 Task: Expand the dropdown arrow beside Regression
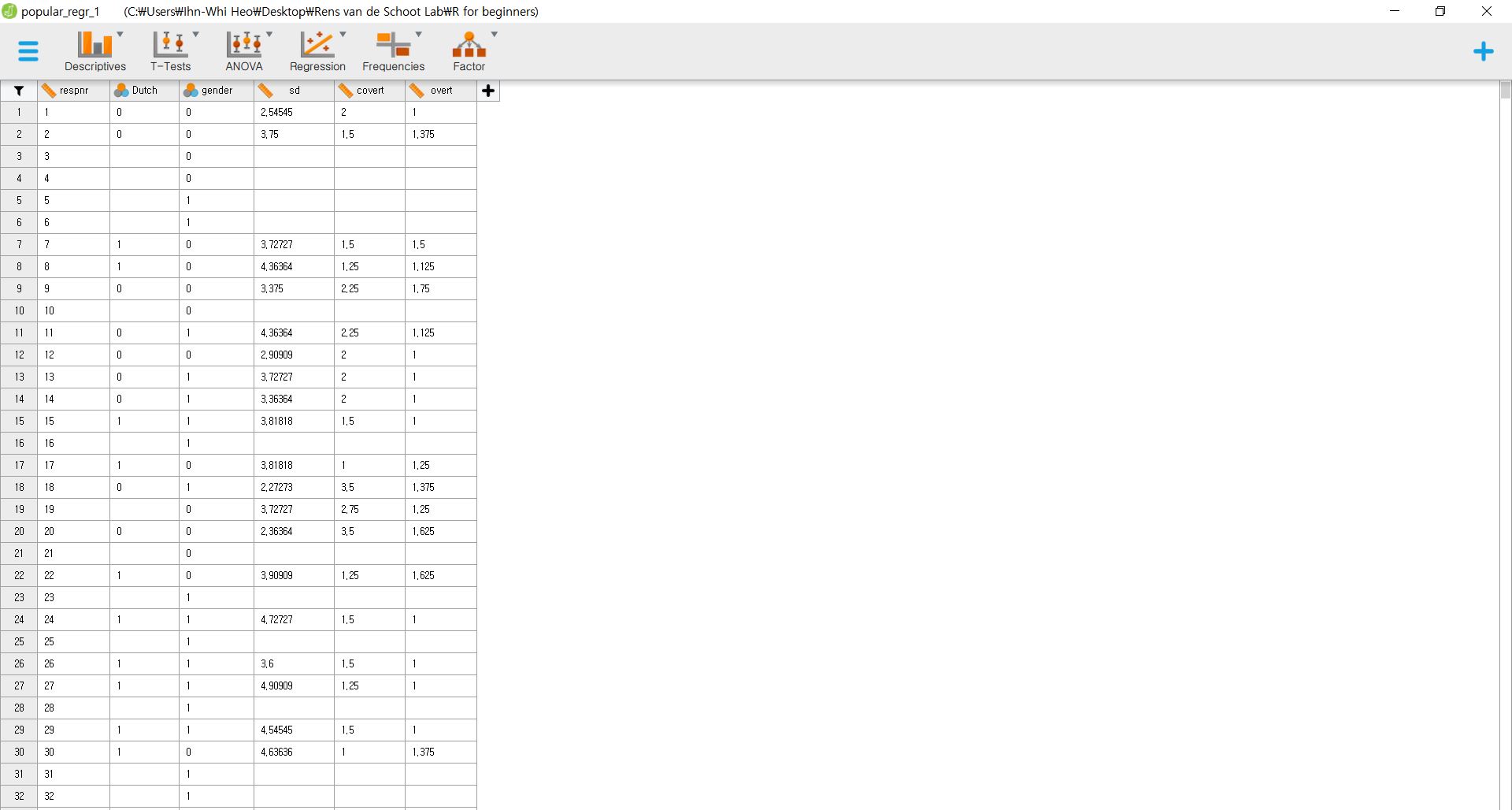point(343,35)
